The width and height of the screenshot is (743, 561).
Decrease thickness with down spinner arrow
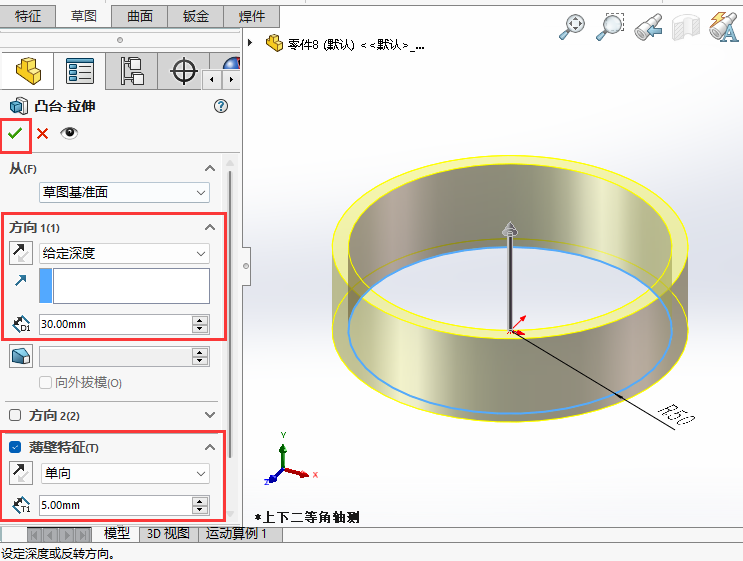200,510
